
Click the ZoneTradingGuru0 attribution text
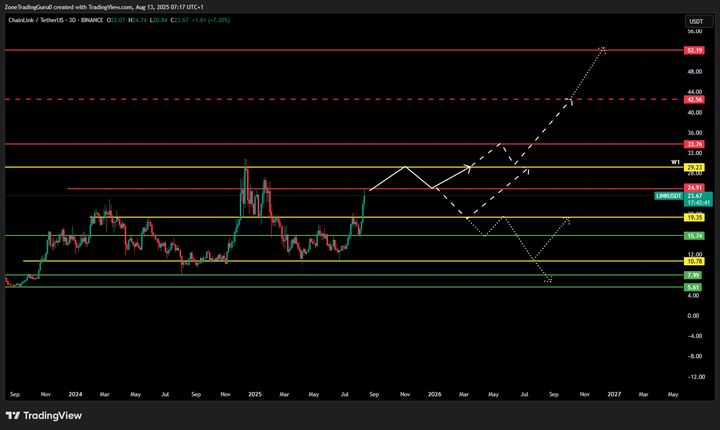point(36,6)
